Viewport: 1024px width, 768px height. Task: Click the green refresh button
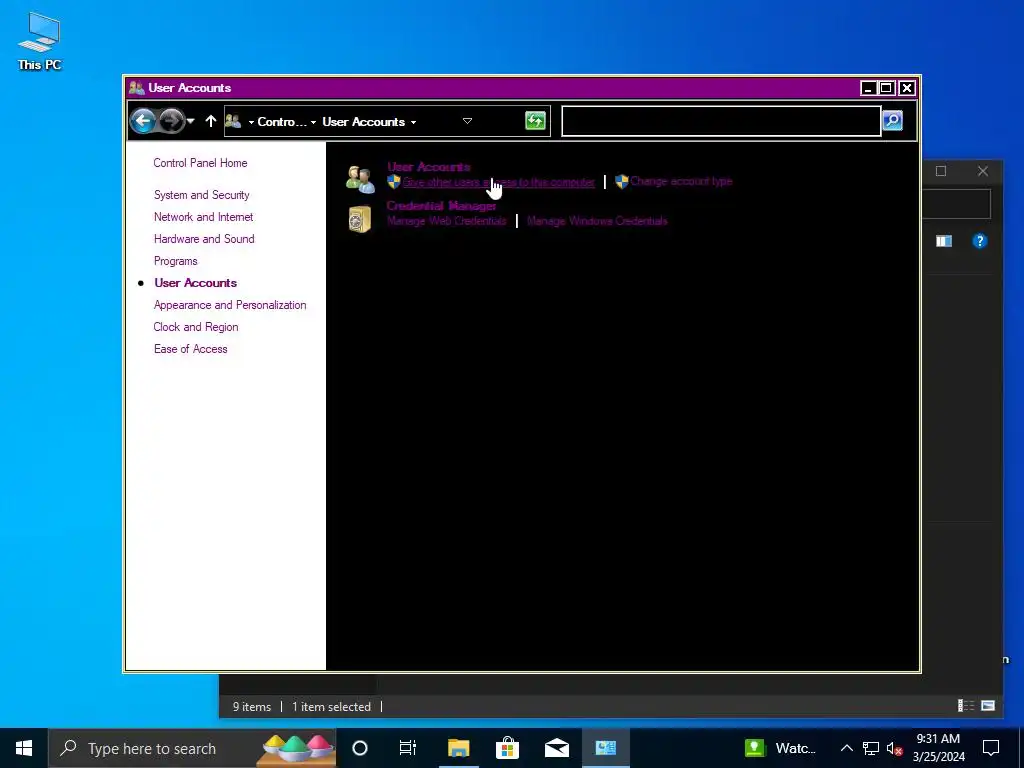click(536, 121)
